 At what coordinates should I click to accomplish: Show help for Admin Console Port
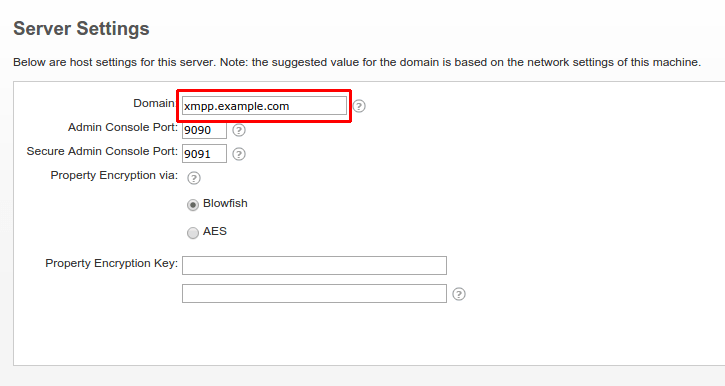pyautogui.click(x=239, y=130)
